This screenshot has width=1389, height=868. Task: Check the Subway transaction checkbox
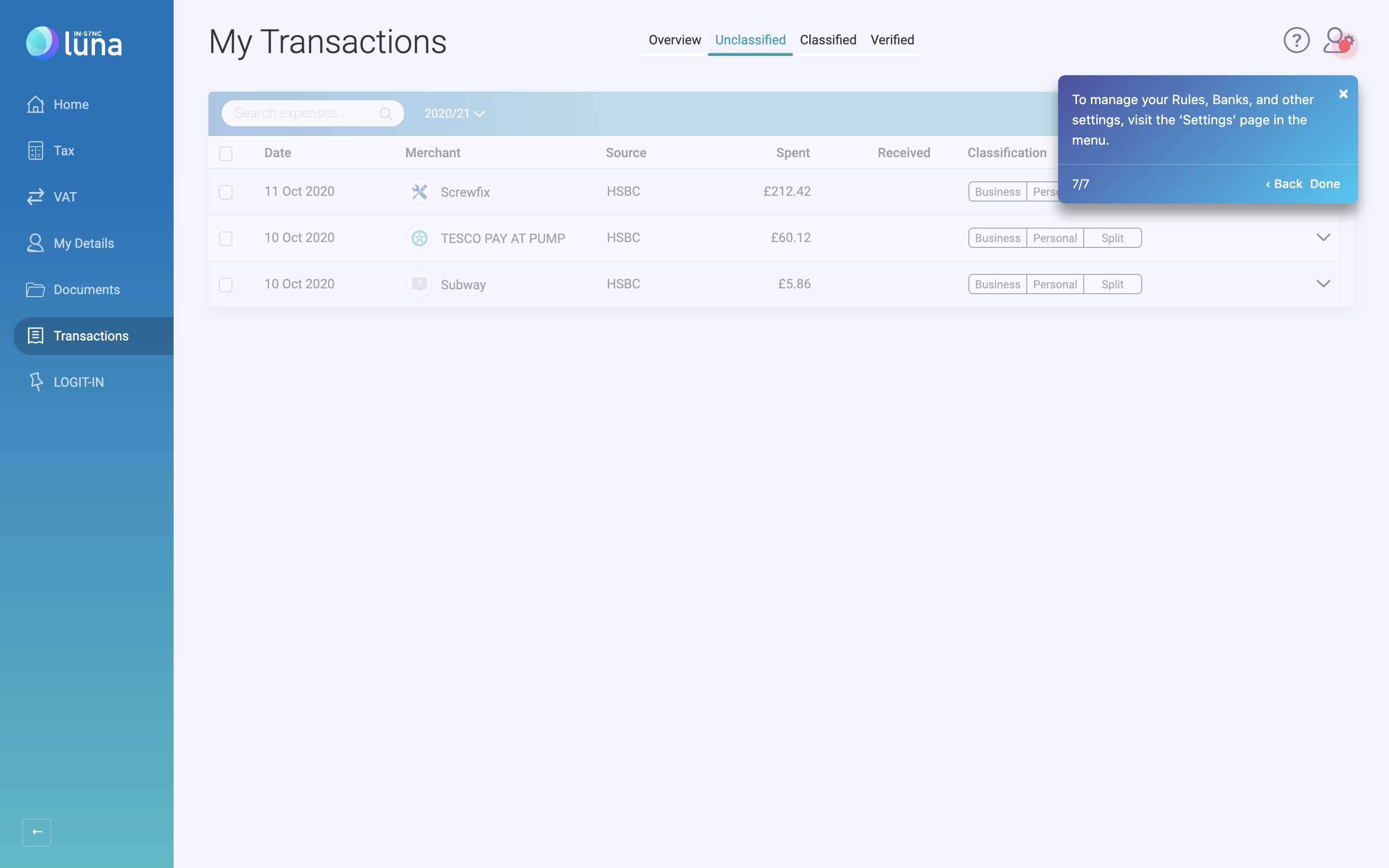226,285
